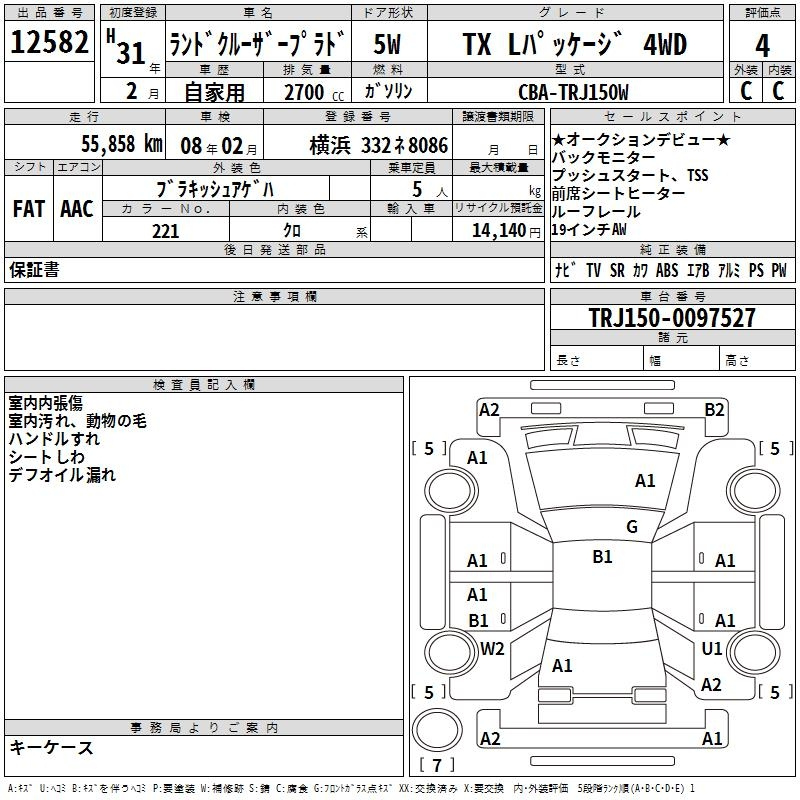The height and width of the screenshot is (800, 800).
Task: Select the 自家用 vehicle history value
Action: (214, 92)
